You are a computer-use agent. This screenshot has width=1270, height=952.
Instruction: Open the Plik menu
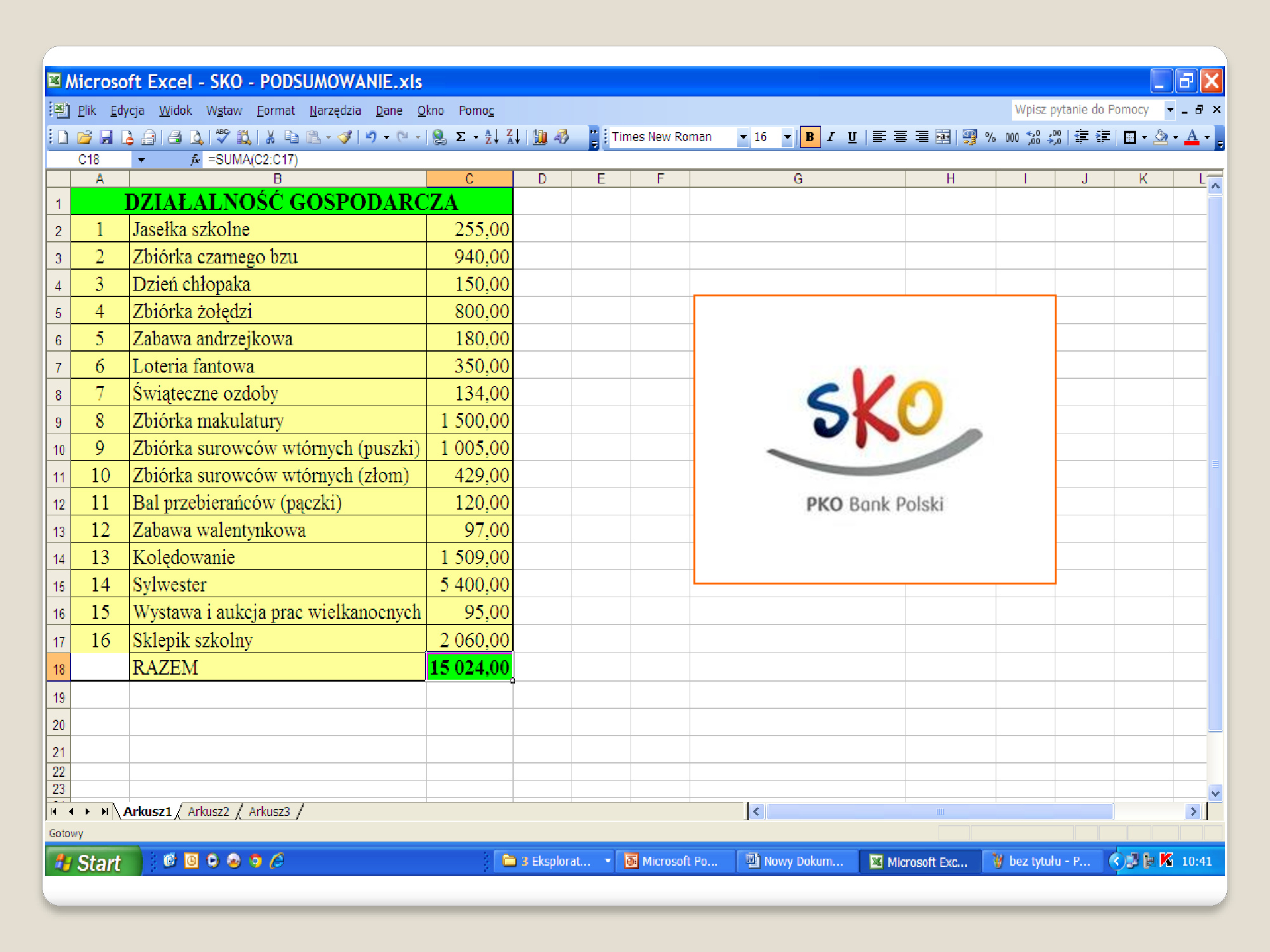87,110
